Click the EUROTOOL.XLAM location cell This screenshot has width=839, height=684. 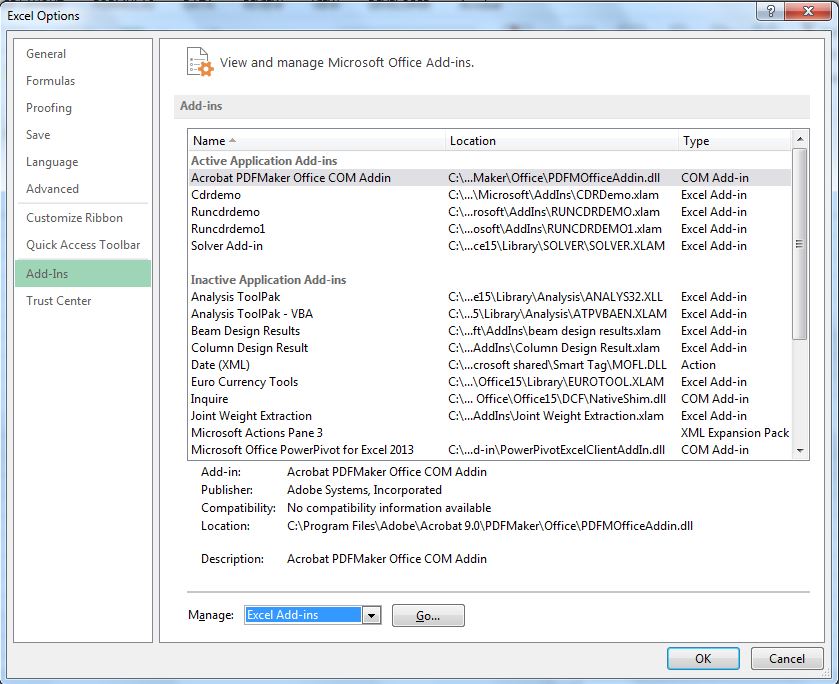pyautogui.click(x=556, y=382)
